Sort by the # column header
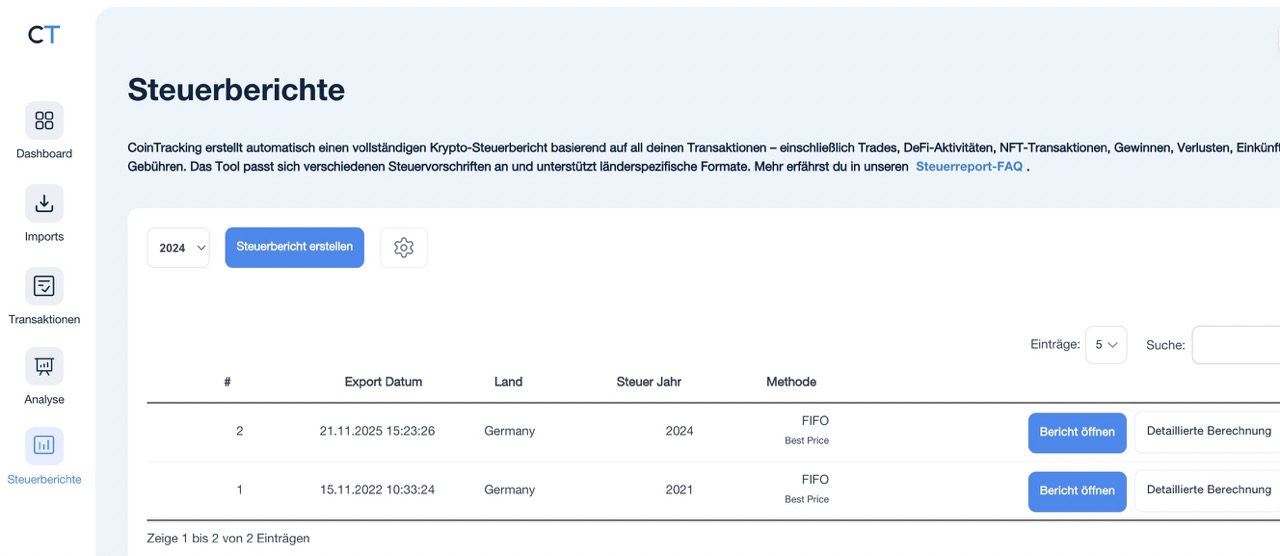The image size is (1280, 556). coord(228,382)
